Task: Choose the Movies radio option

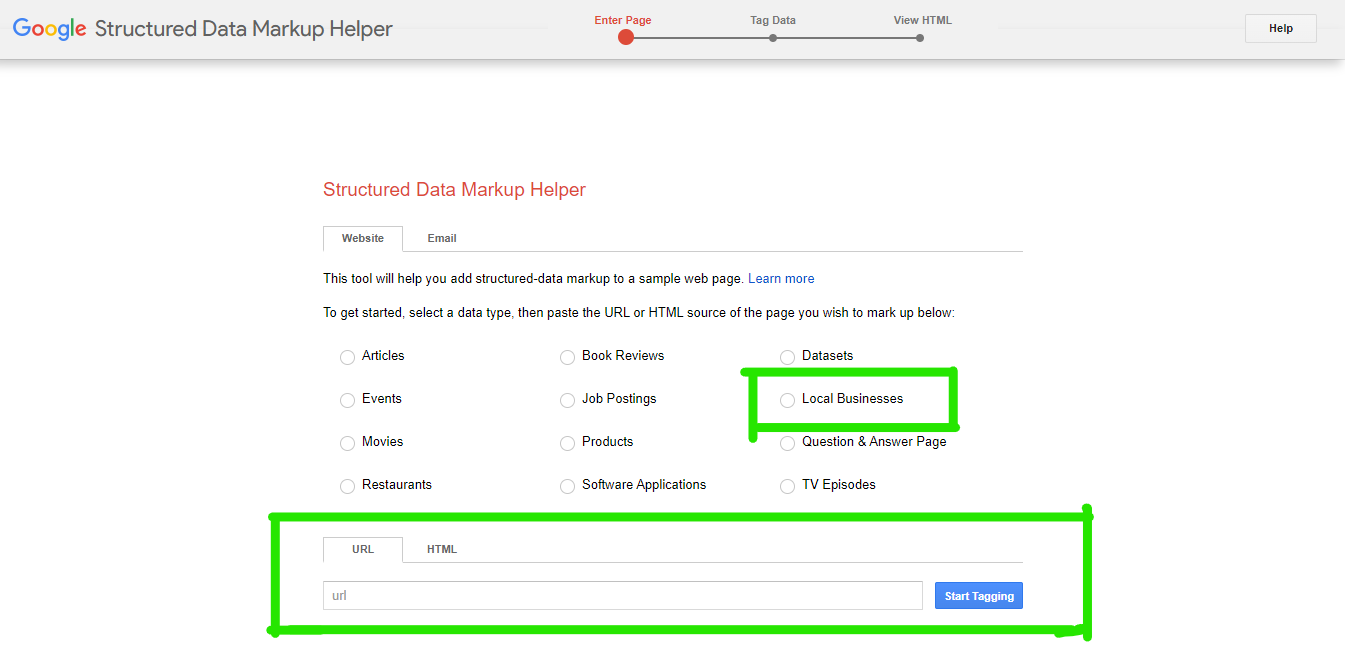Action: tap(348, 443)
